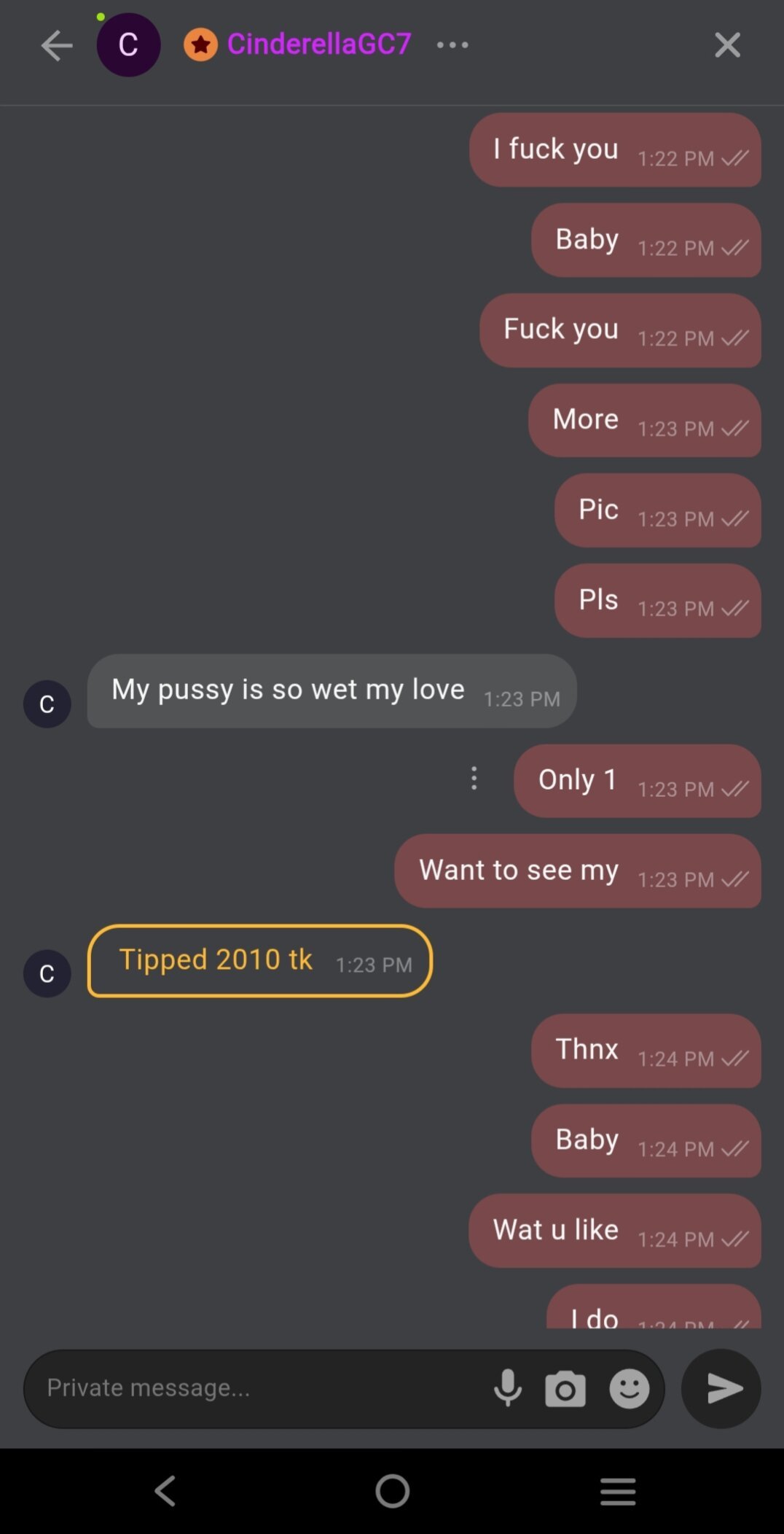Tap the CinderellaGC7 username link
Image resolution: width=784 pixels, height=1534 pixels.
point(319,44)
